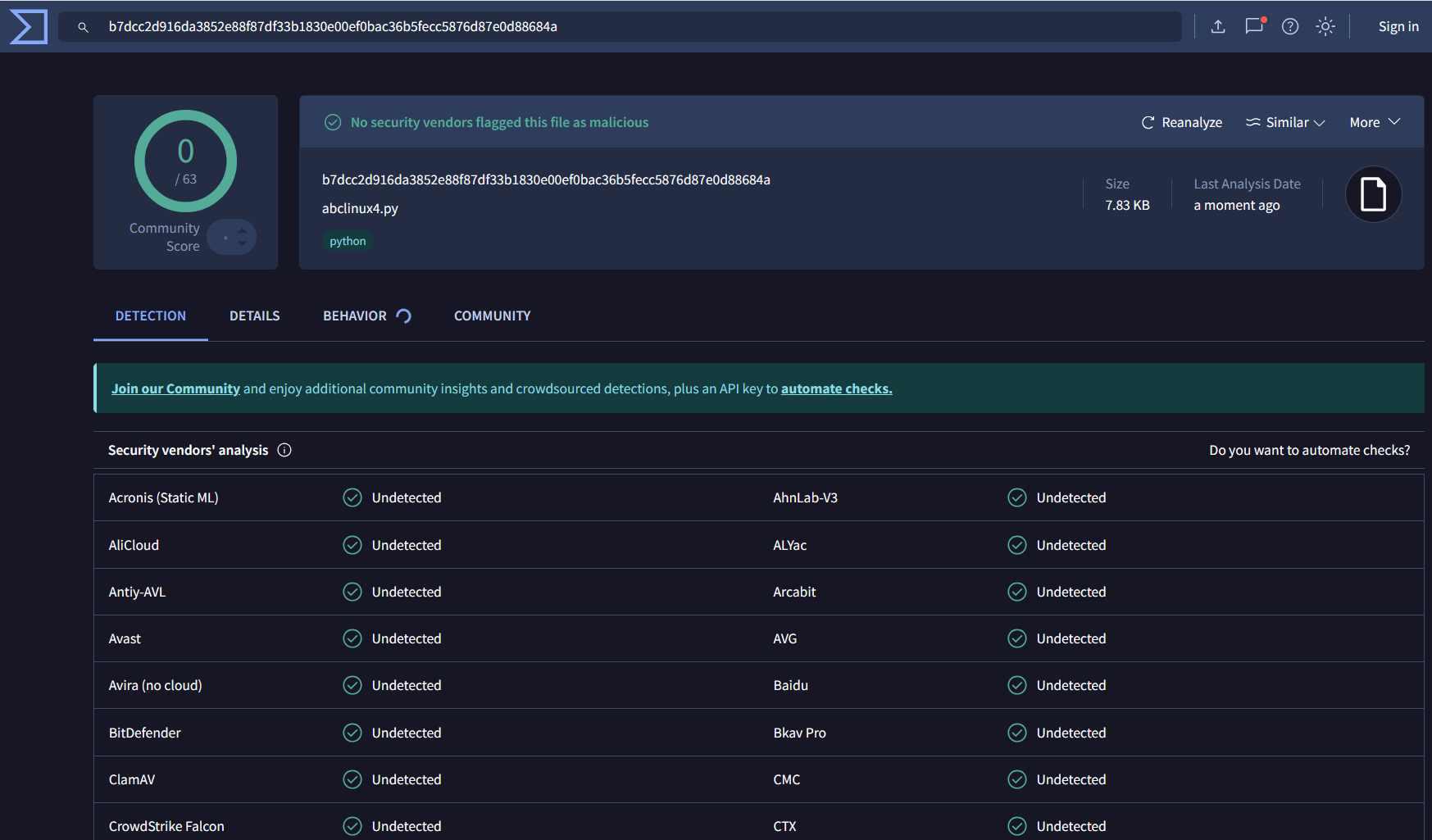Open the upload file icon
The width and height of the screenshot is (1432, 840).
1218,26
